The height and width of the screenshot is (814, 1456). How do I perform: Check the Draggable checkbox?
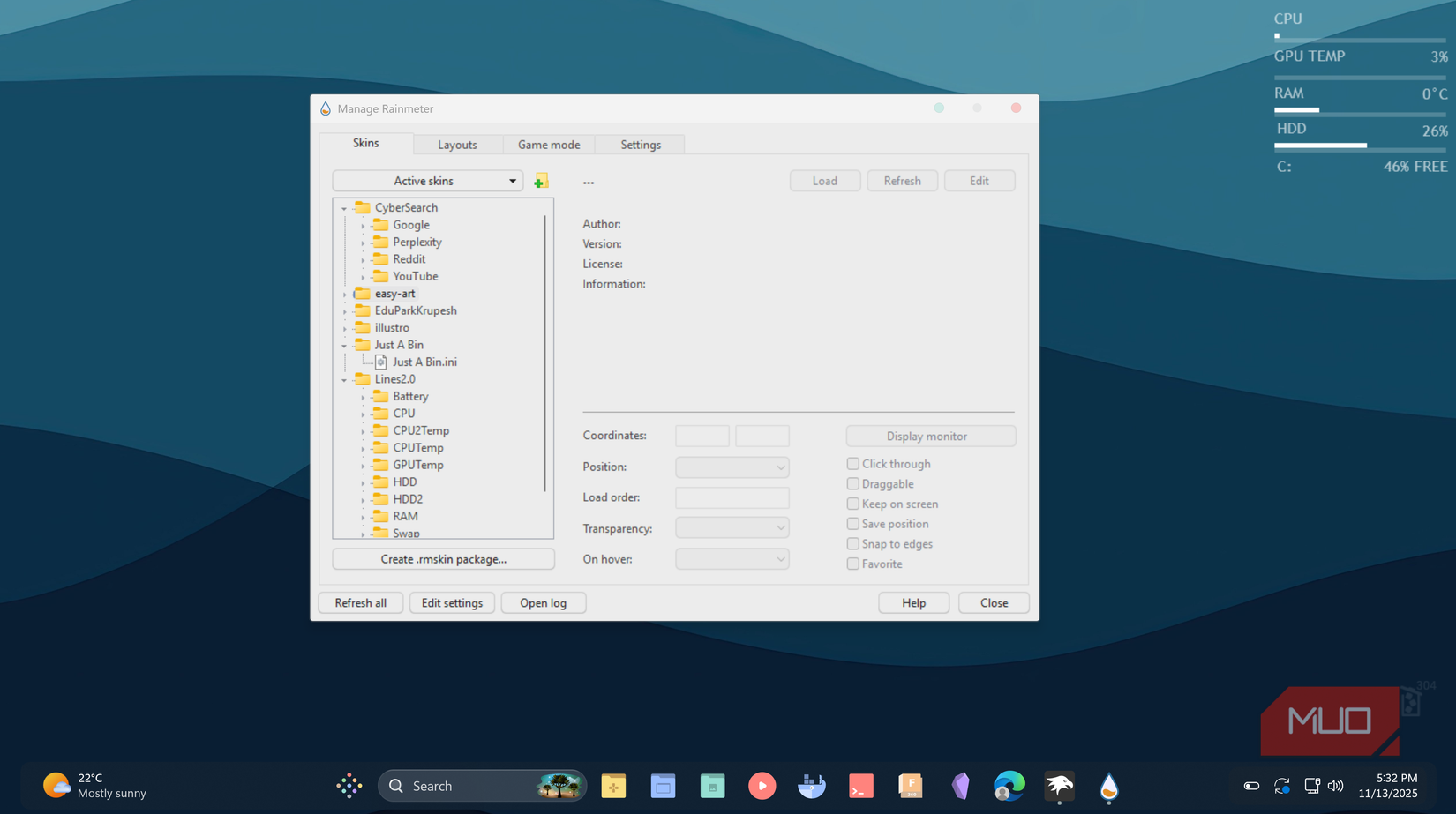coord(853,483)
